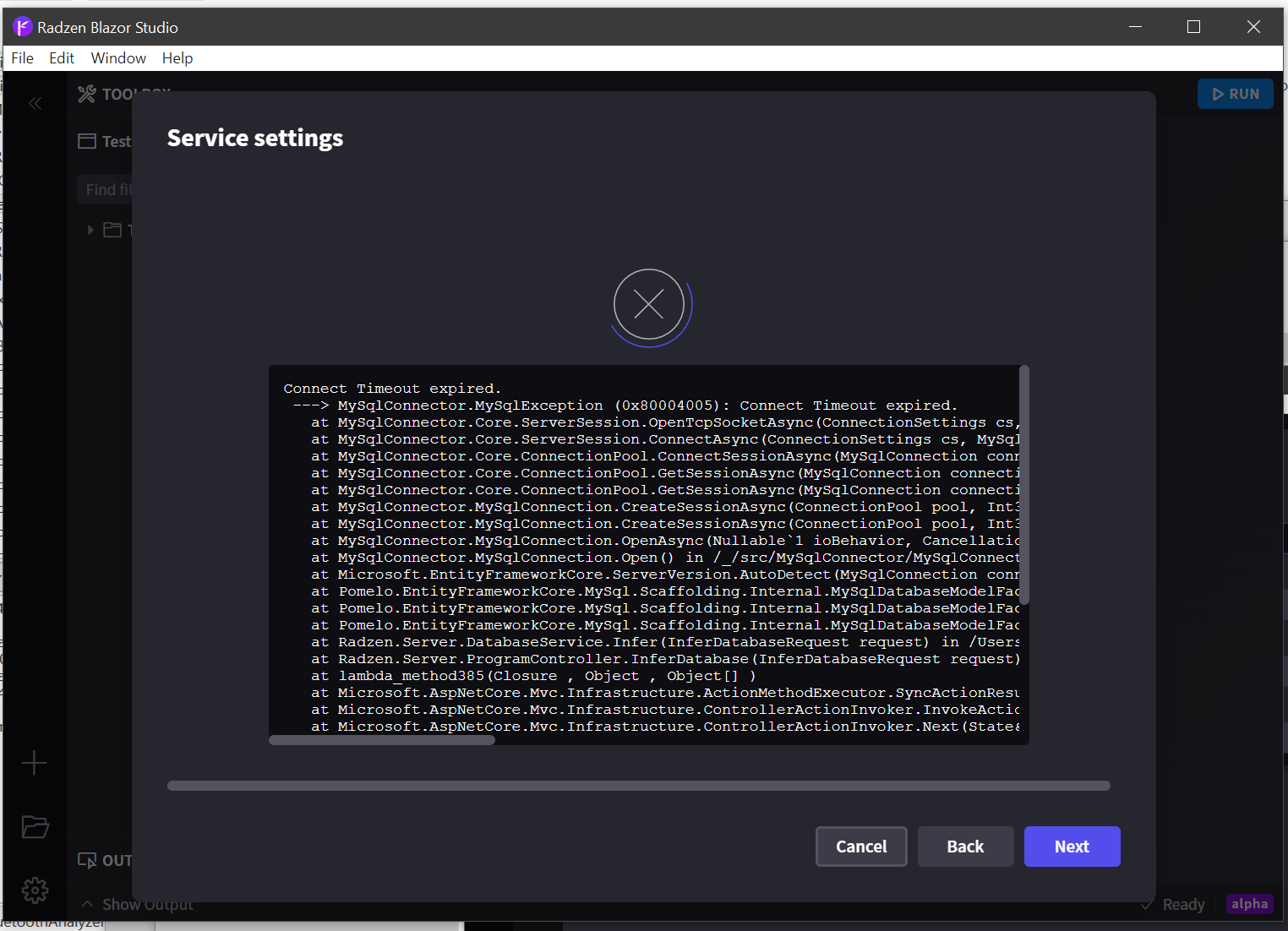The width and height of the screenshot is (1288, 931).
Task: Create a new project with the plus icon
Action: pos(35,763)
